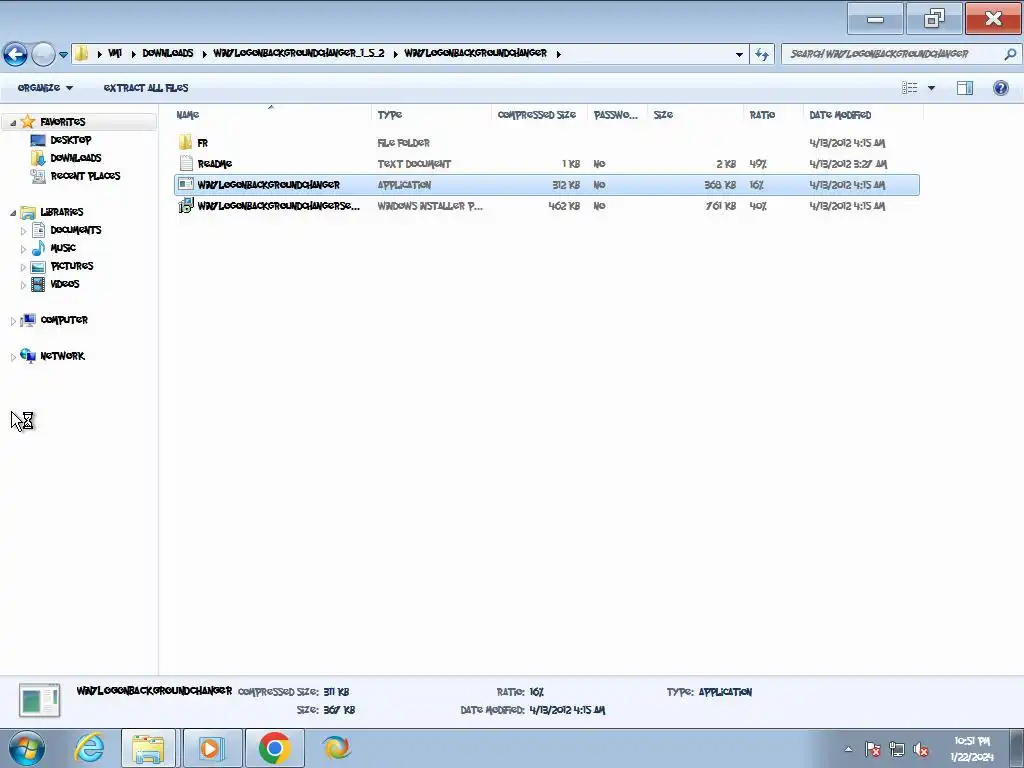Select Downloads breadcrumb in address bar
The image size is (1024, 768).
coord(168,54)
